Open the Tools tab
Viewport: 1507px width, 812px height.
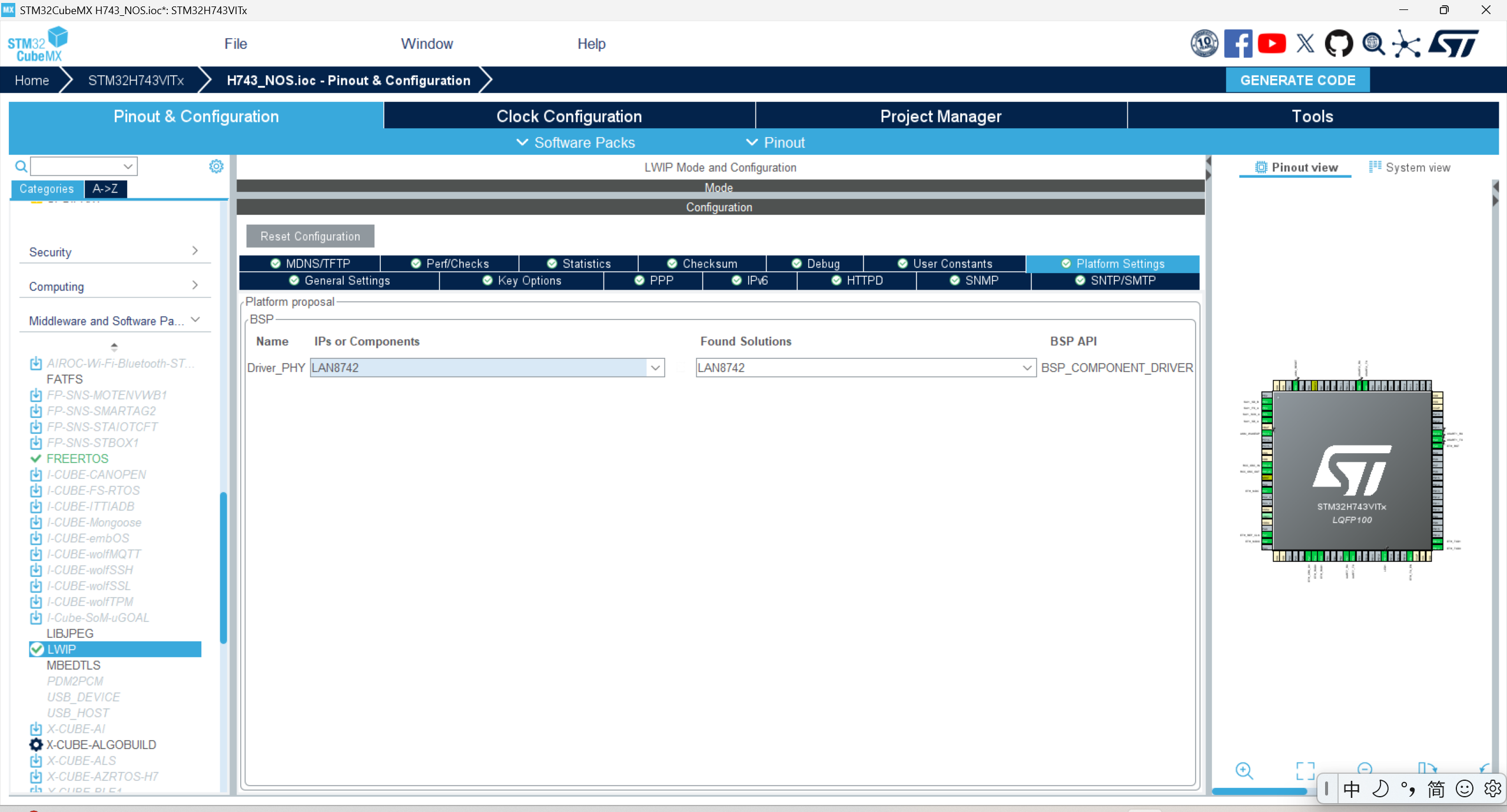[1313, 116]
